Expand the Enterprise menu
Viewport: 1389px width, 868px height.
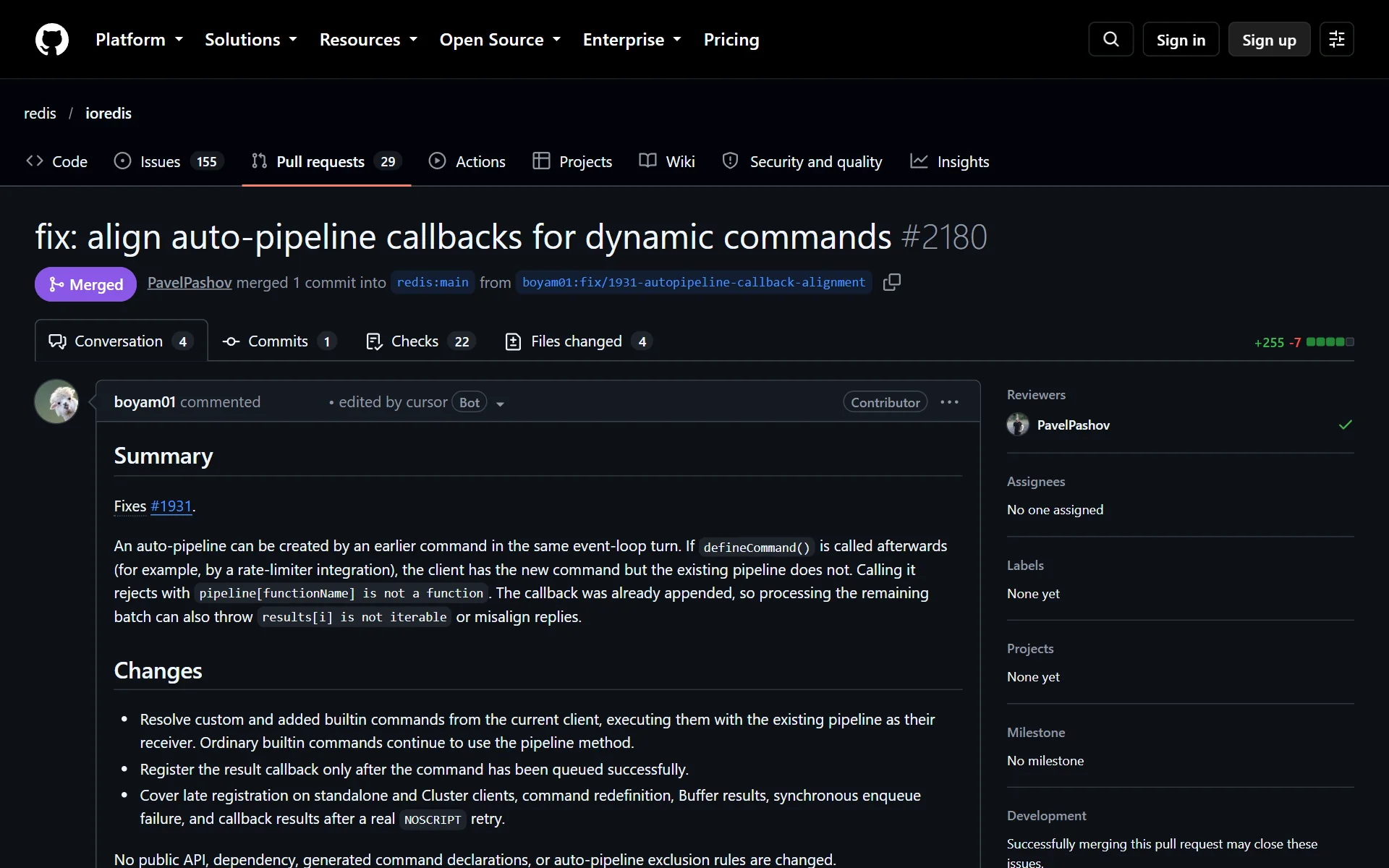pos(632,40)
